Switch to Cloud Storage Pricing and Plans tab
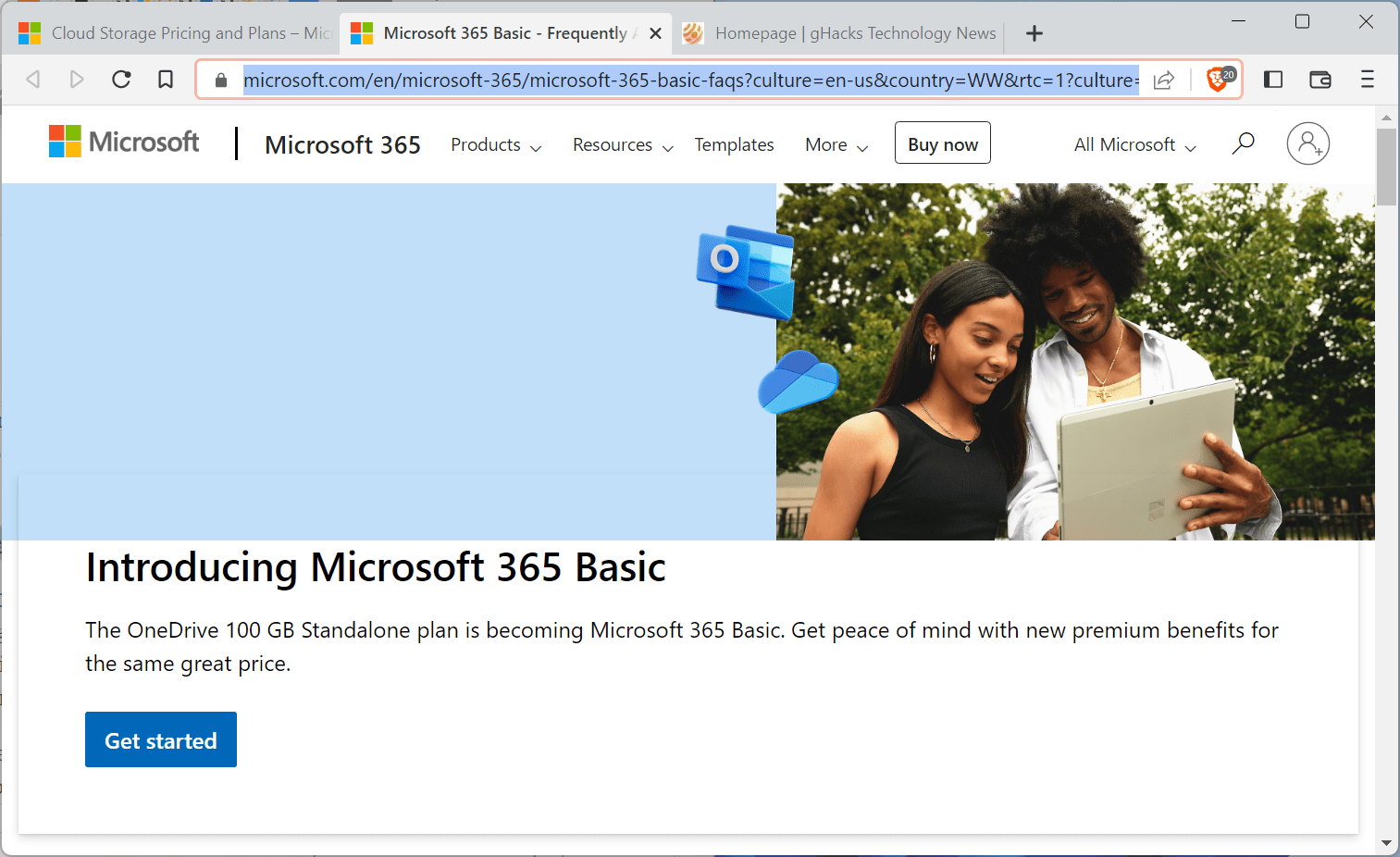Image resolution: width=1400 pixels, height=857 pixels. coord(174,33)
